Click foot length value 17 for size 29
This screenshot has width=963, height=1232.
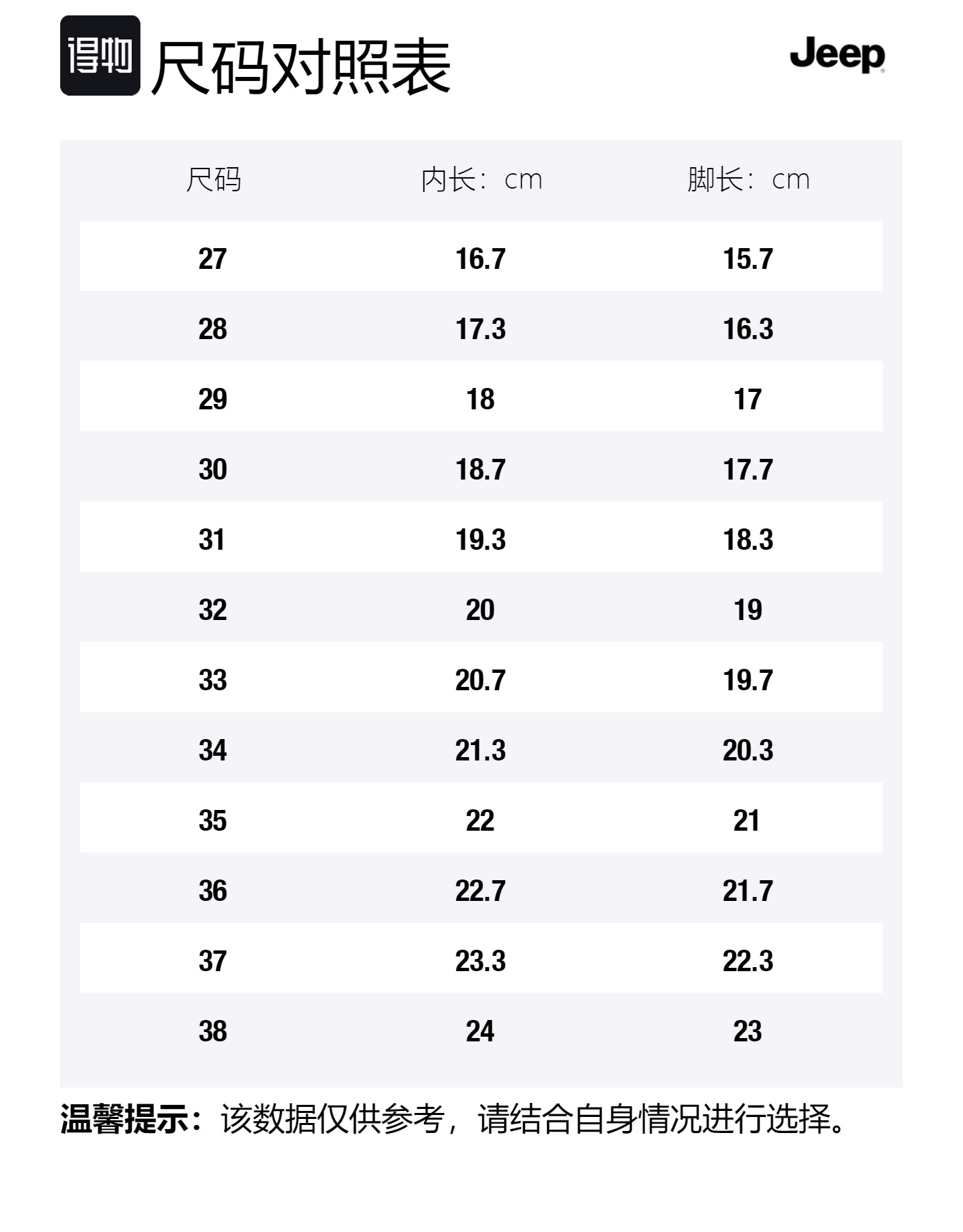pos(748,399)
